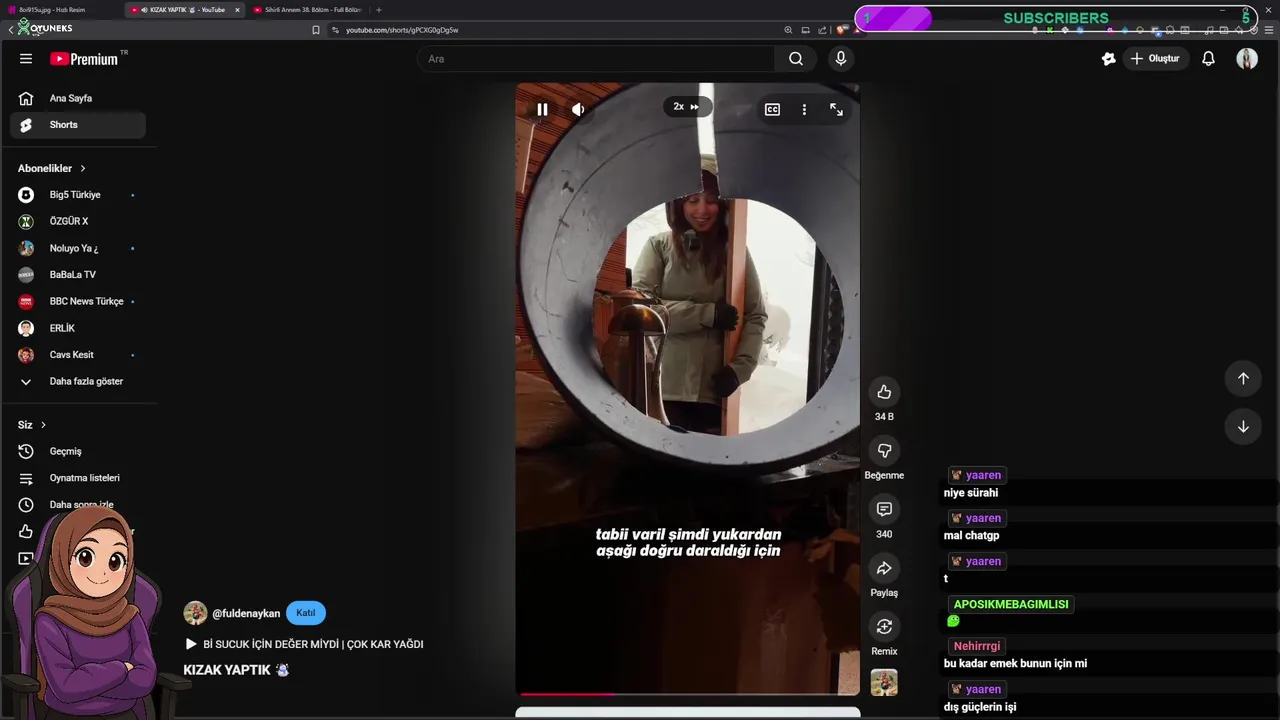The width and height of the screenshot is (1280, 720).
Task: Open the account avatar menu
Action: click(1247, 59)
